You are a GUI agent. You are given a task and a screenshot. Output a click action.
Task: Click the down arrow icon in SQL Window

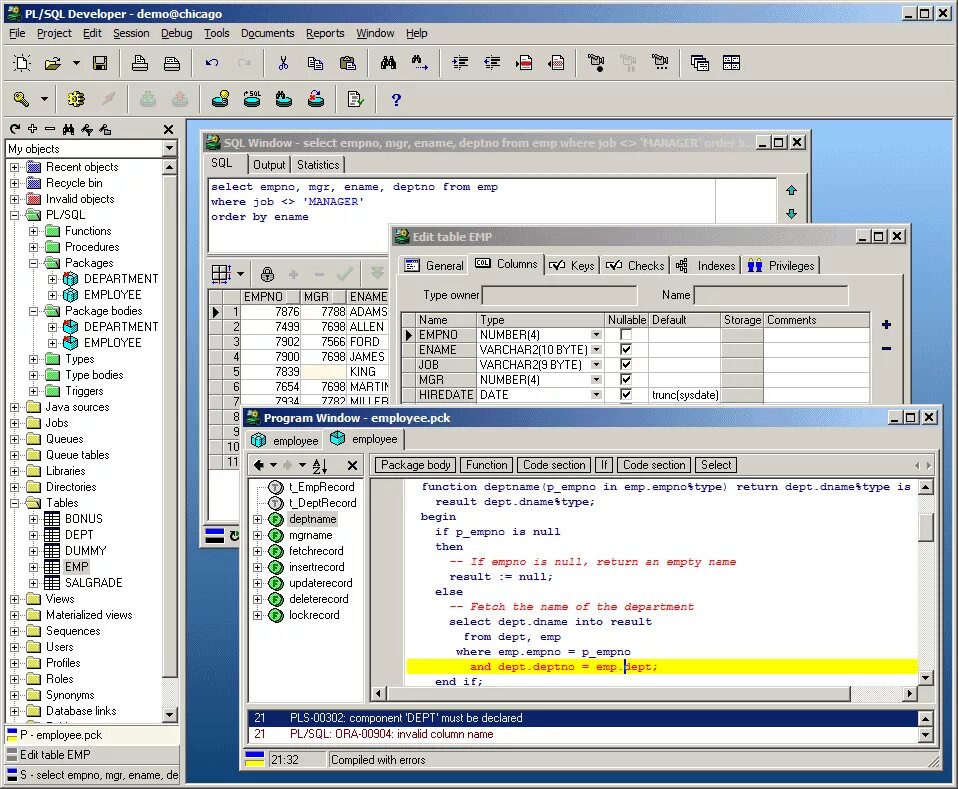click(791, 213)
